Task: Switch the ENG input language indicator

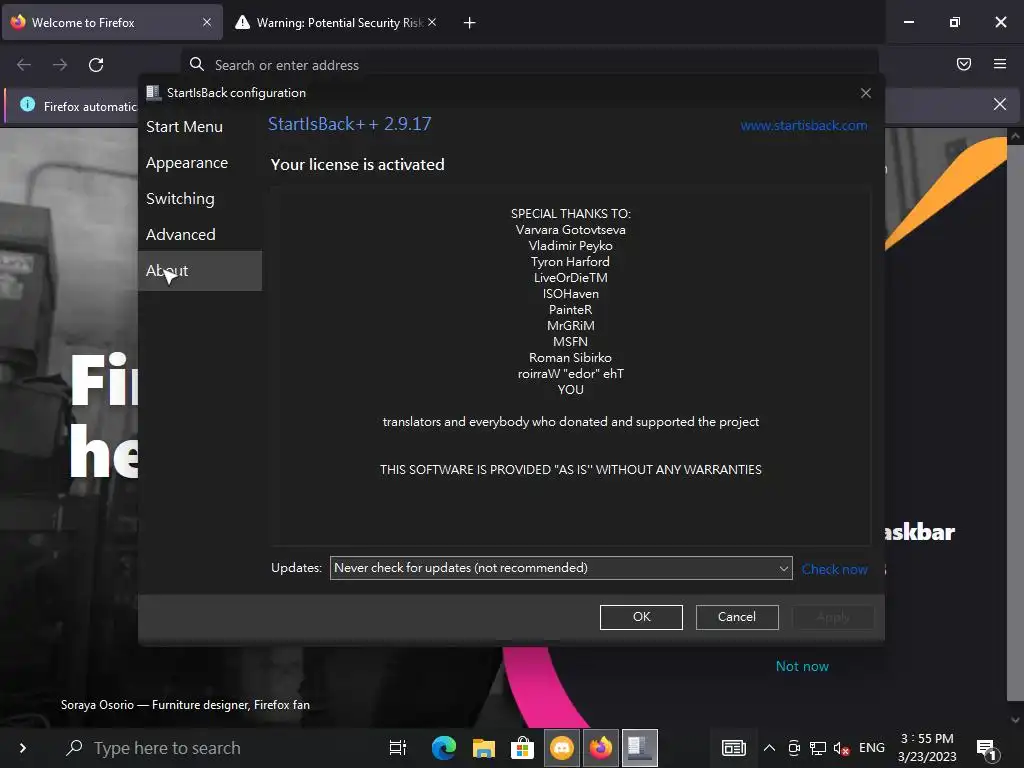Action: (872, 748)
